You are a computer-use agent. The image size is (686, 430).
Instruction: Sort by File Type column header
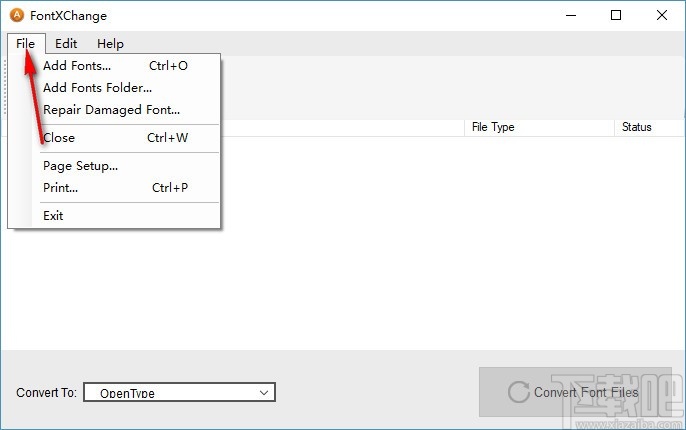pyautogui.click(x=539, y=127)
